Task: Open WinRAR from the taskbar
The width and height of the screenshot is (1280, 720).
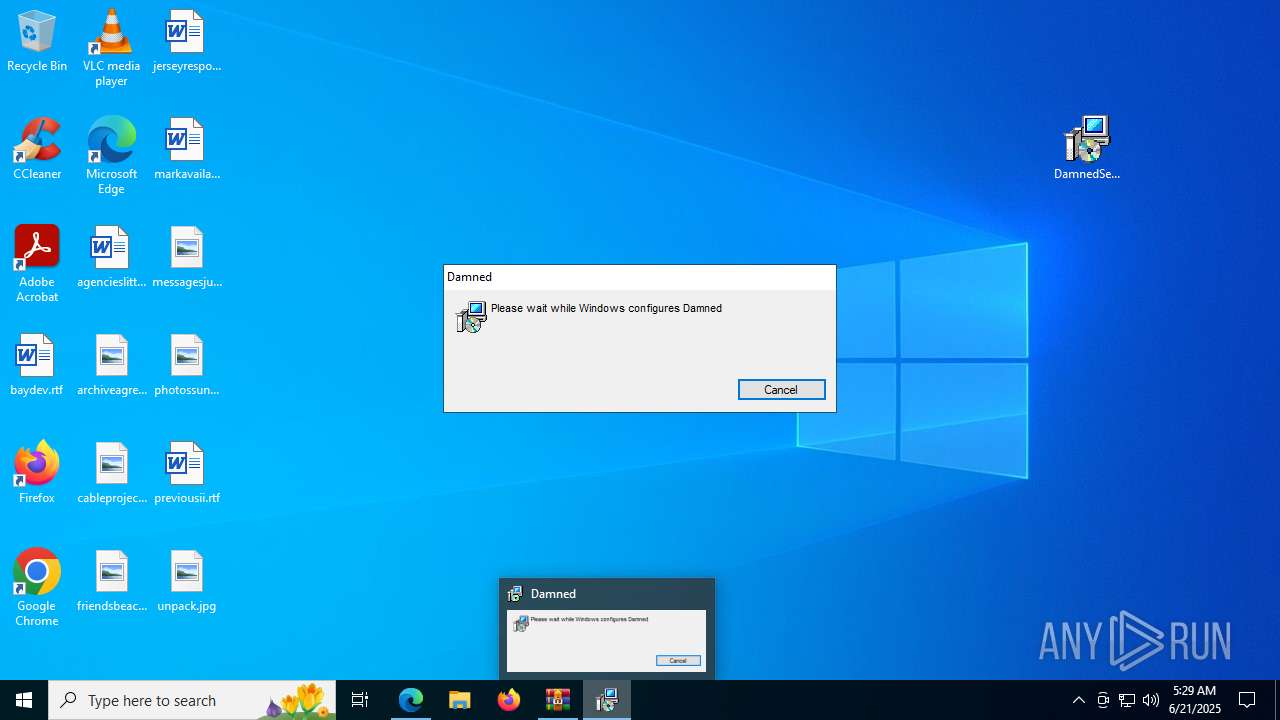Action: [558, 700]
